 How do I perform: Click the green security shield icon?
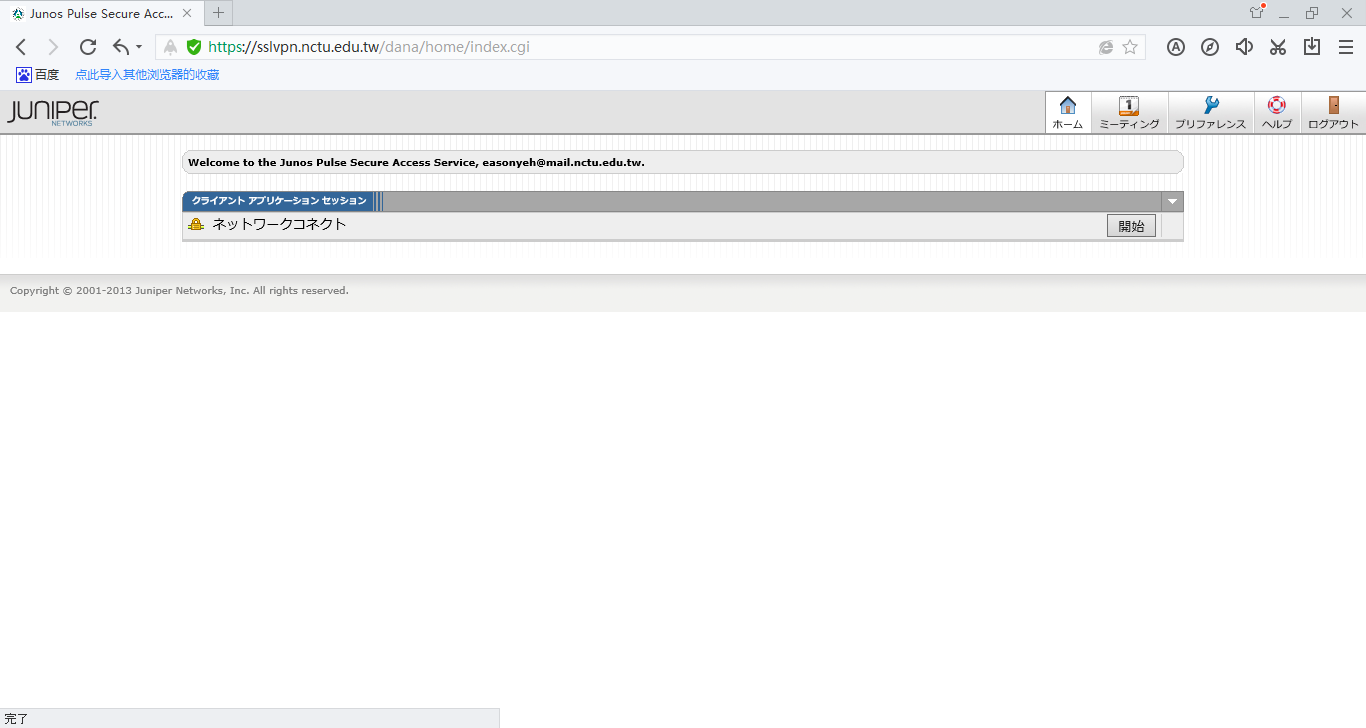point(194,47)
